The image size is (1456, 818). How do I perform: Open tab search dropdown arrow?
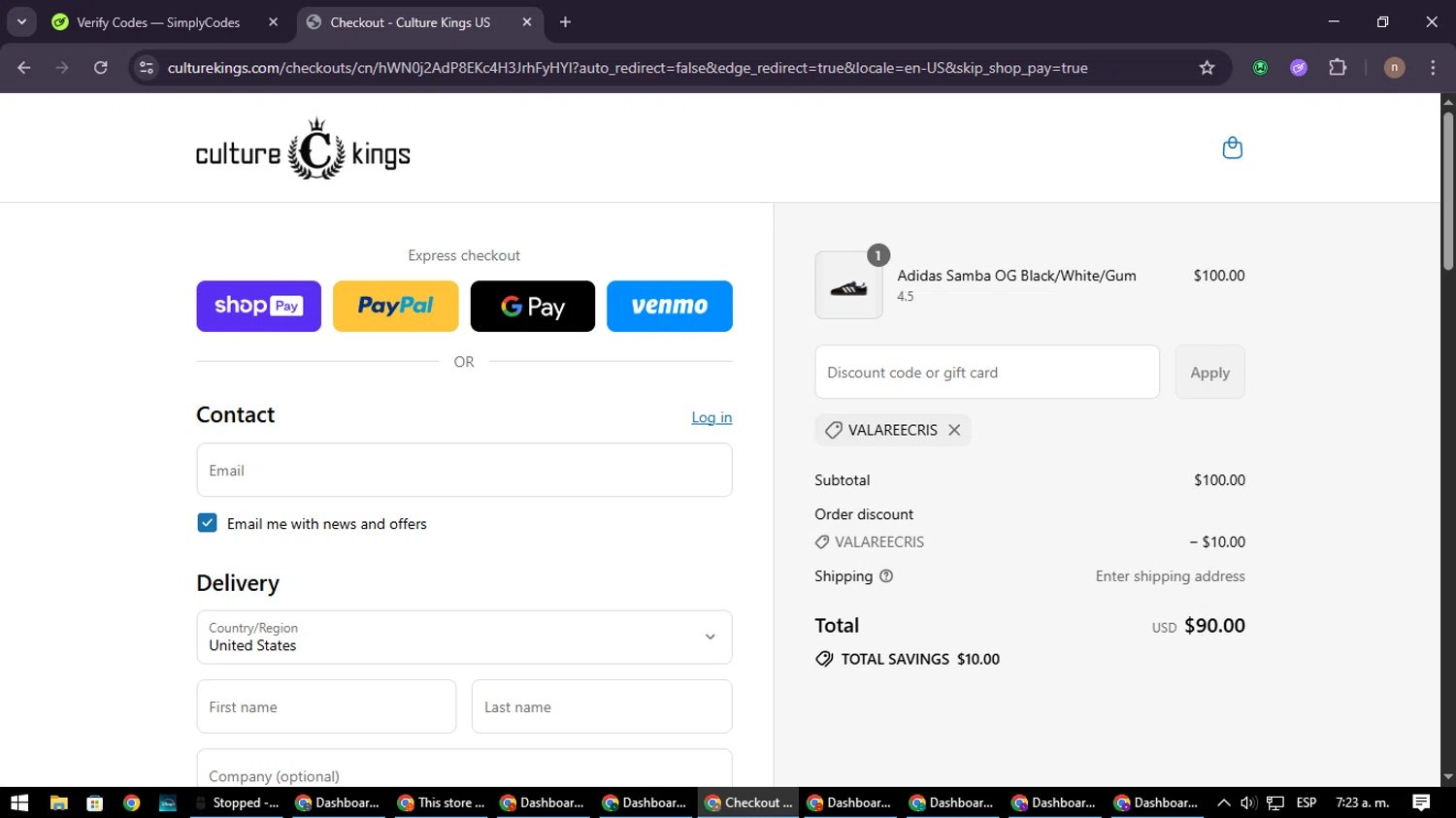coord(21,22)
